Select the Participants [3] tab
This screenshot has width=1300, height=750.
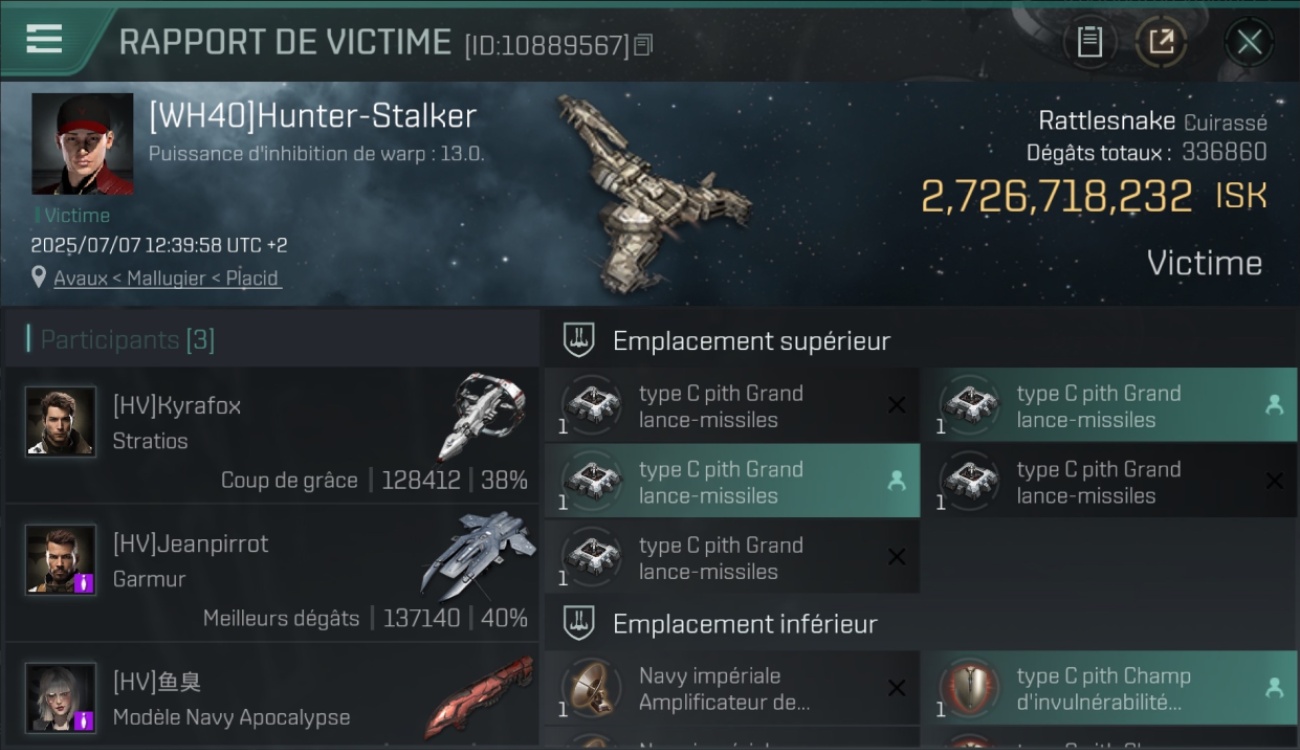click(127, 339)
